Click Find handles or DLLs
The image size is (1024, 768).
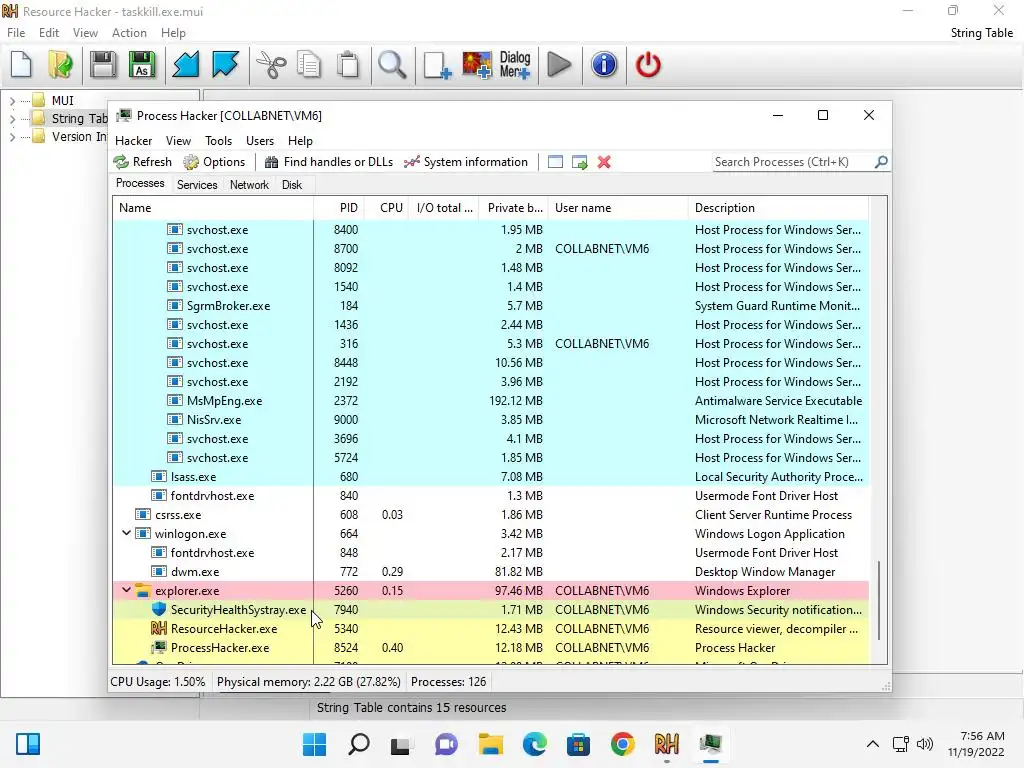point(328,162)
